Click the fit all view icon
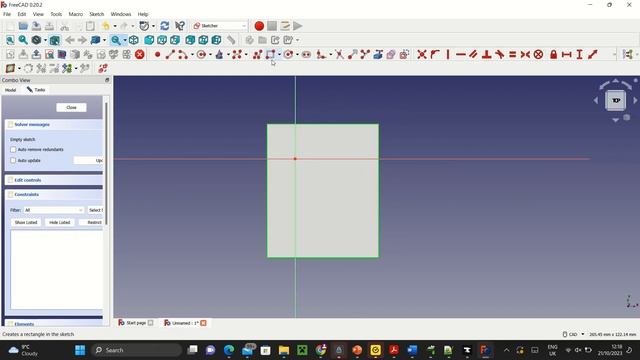Screen dimensions: 640x360 tap(10, 40)
